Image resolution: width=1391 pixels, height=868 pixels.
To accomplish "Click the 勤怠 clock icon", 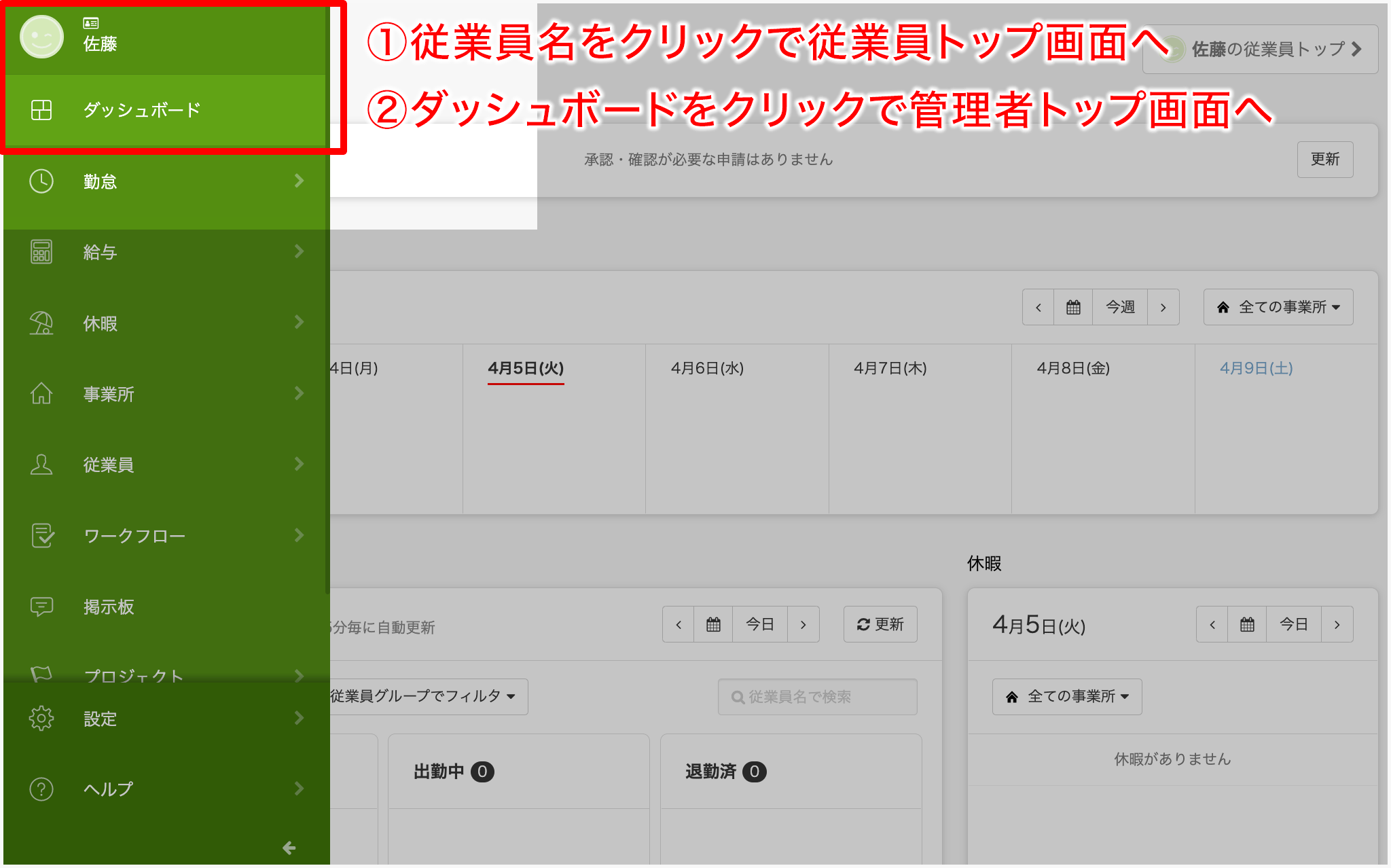I will tap(41, 181).
